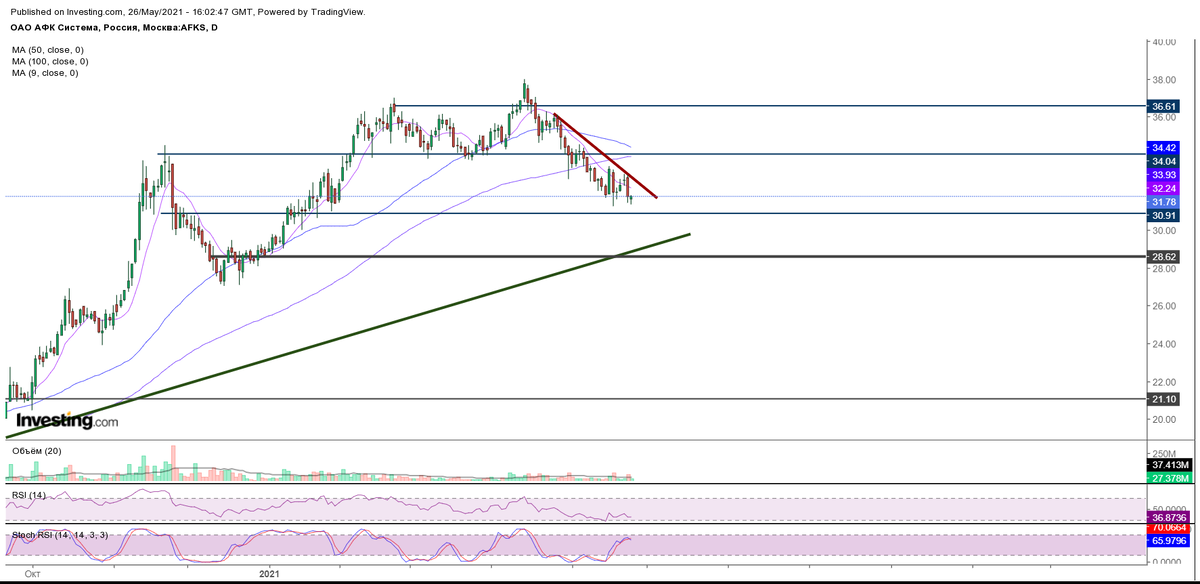The height and width of the screenshot is (584, 1200).
Task: Click the 'MA (9, close, 0)' indicator label
Action: click(44, 73)
